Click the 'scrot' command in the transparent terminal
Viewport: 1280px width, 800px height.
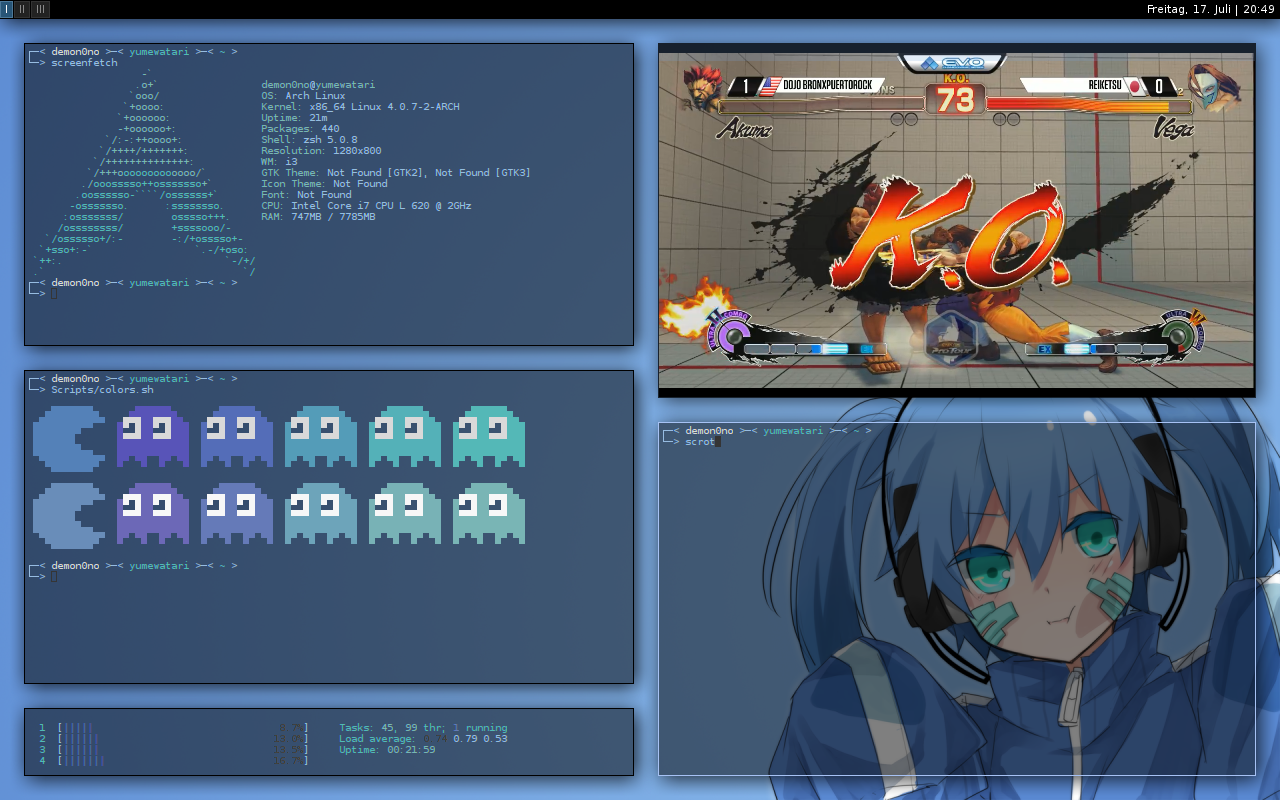point(700,442)
